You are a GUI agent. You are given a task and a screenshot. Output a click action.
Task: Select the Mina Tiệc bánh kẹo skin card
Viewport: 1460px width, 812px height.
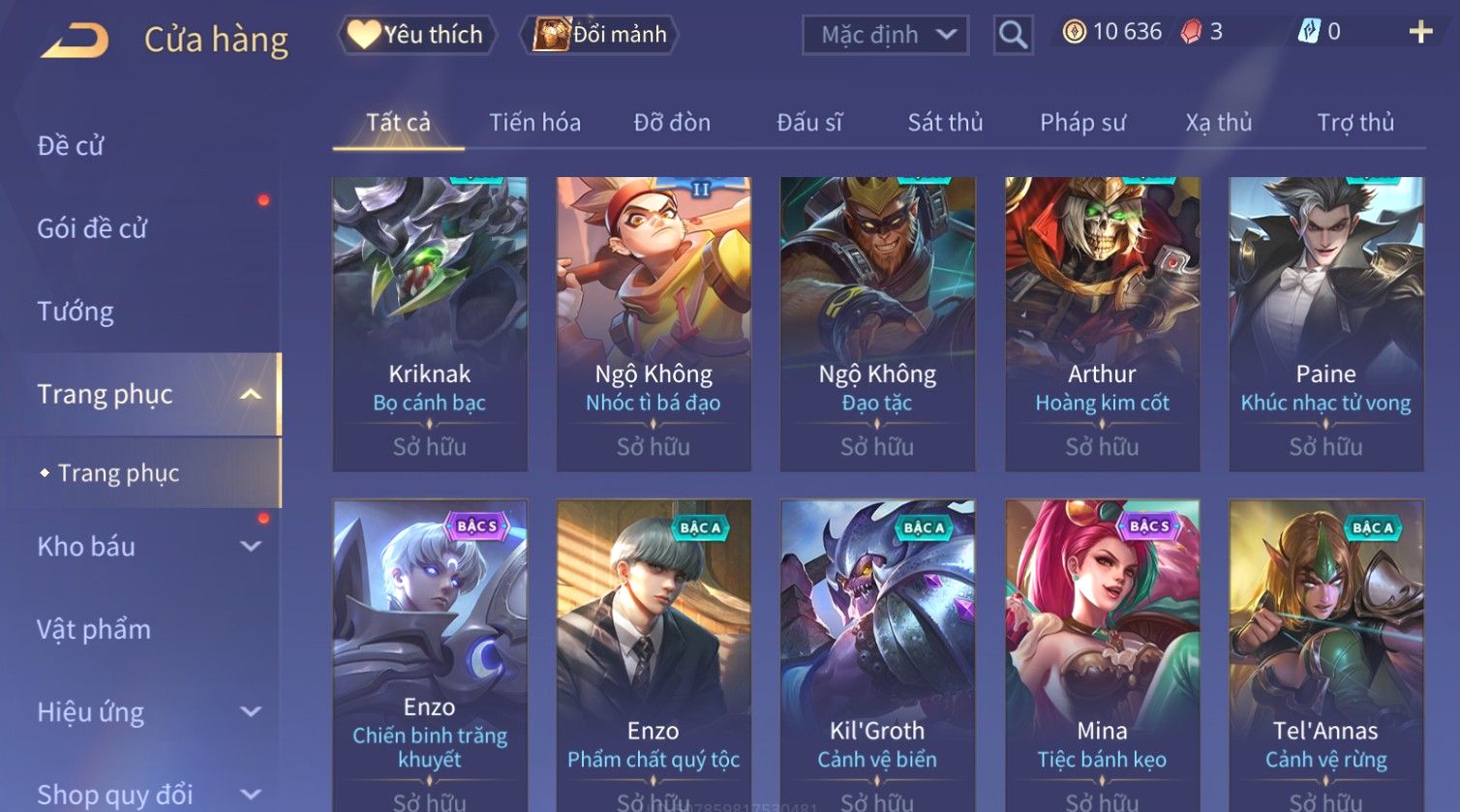pyautogui.click(x=1102, y=655)
